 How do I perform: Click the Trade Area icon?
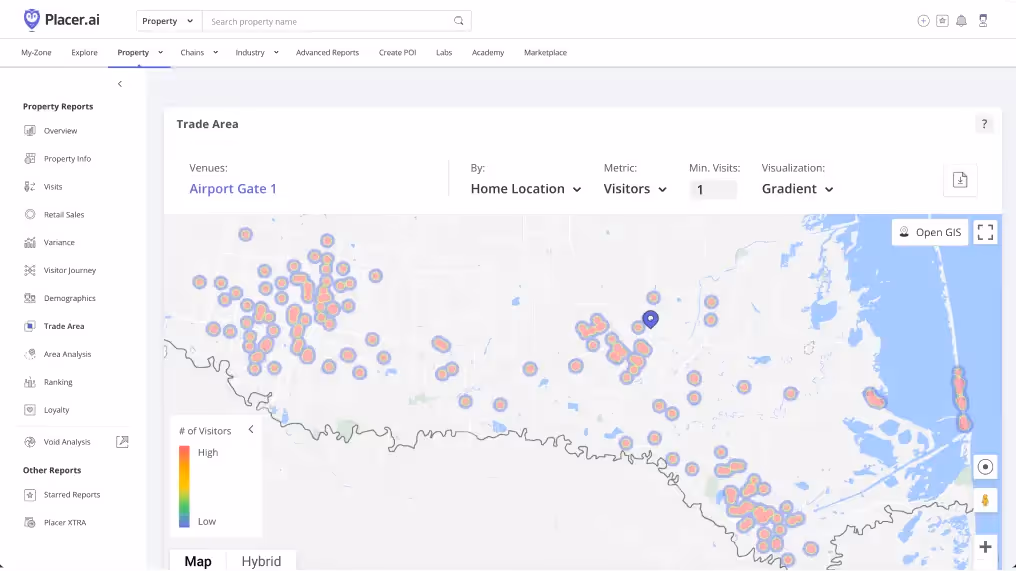pos(30,326)
